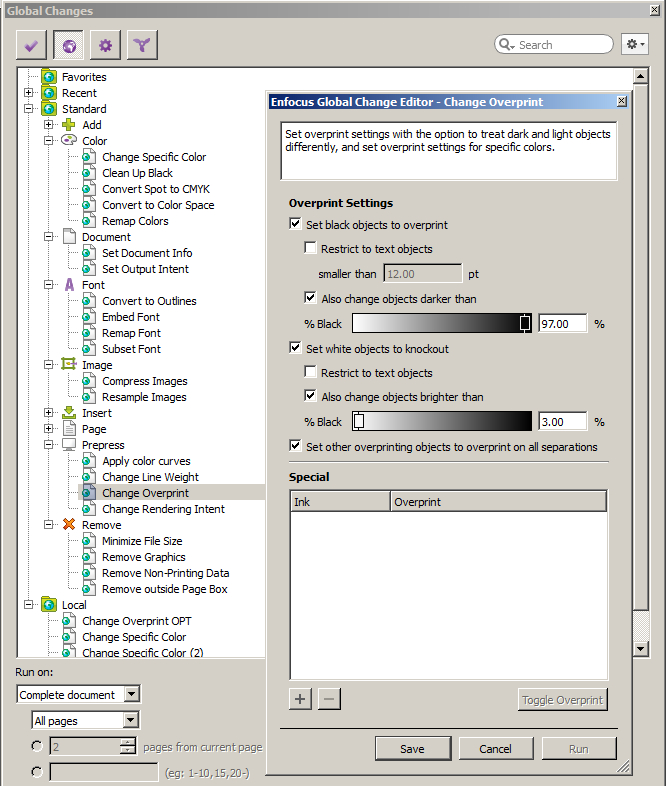The width and height of the screenshot is (666, 786).
Task: Collapse the Prepress tree node
Action: pos(49,445)
